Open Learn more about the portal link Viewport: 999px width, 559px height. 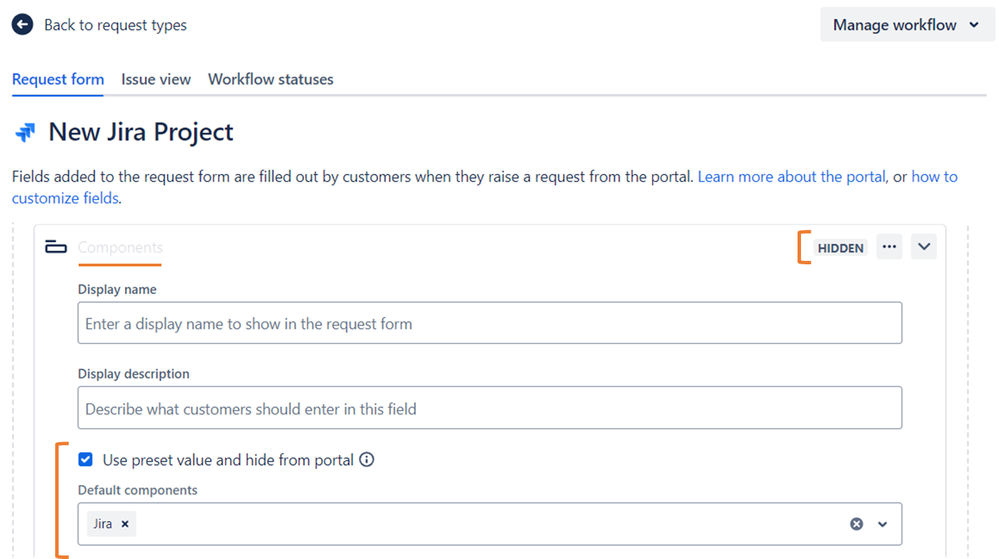click(x=791, y=177)
